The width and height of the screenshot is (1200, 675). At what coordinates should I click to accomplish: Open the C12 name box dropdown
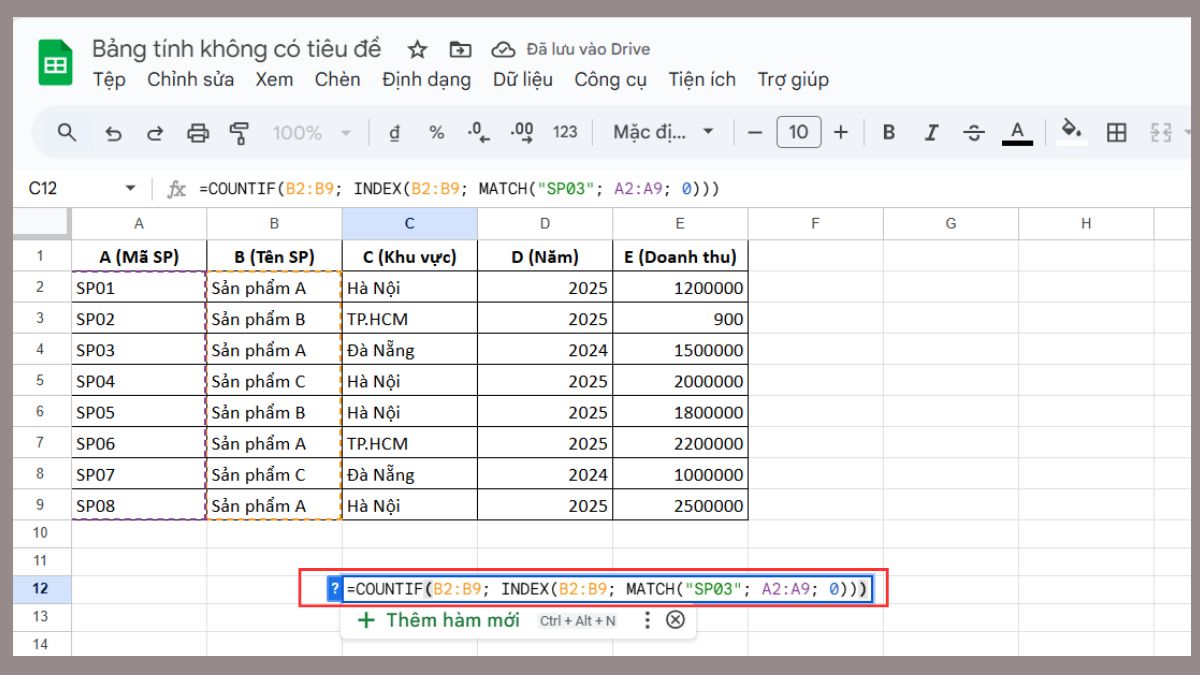[131, 188]
